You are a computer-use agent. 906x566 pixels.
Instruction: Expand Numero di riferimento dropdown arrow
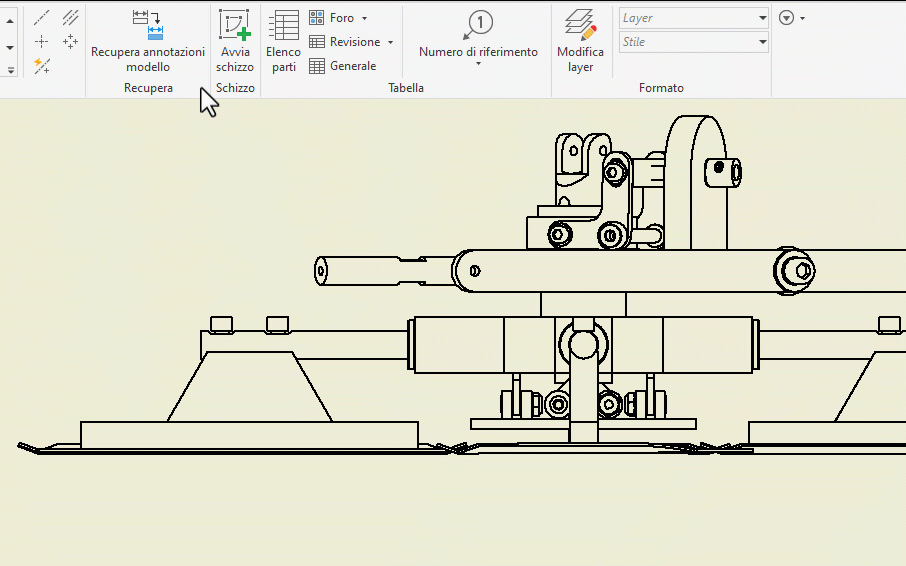478,65
